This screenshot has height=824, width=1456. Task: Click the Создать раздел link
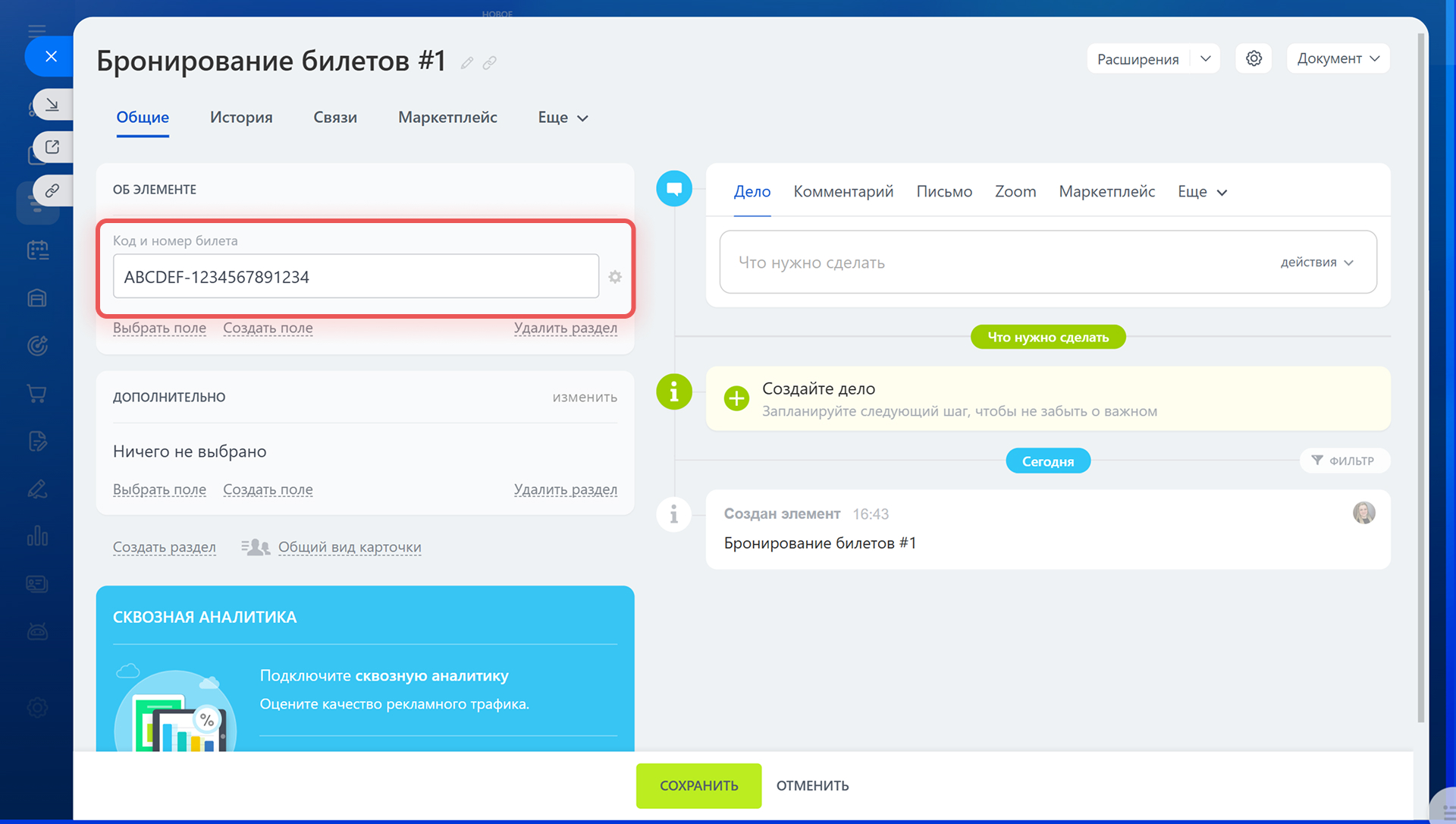tap(164, 547)
